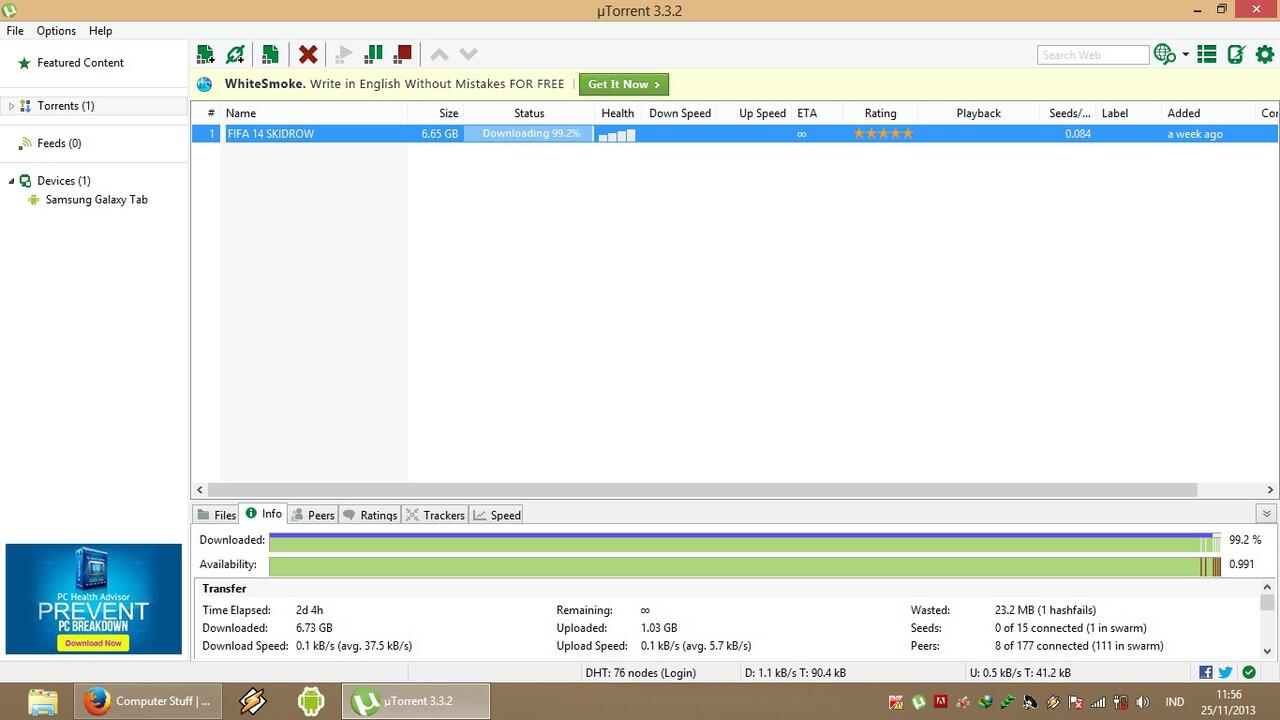This screenshot has width=1280, height=720.
Task: Click the µTorrent tray icon
Action: point(919,702)
